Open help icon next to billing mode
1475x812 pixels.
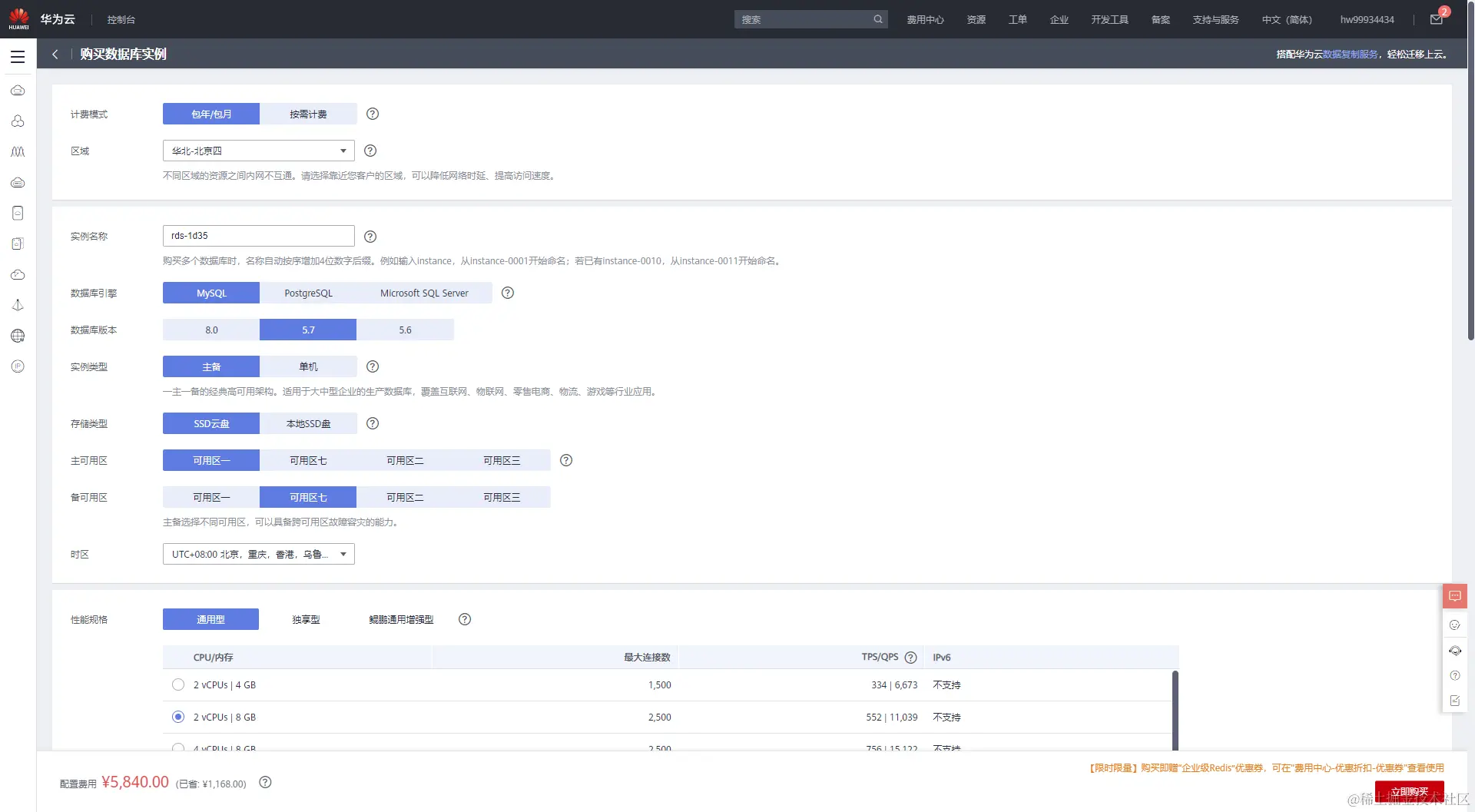tap(373, 114)
